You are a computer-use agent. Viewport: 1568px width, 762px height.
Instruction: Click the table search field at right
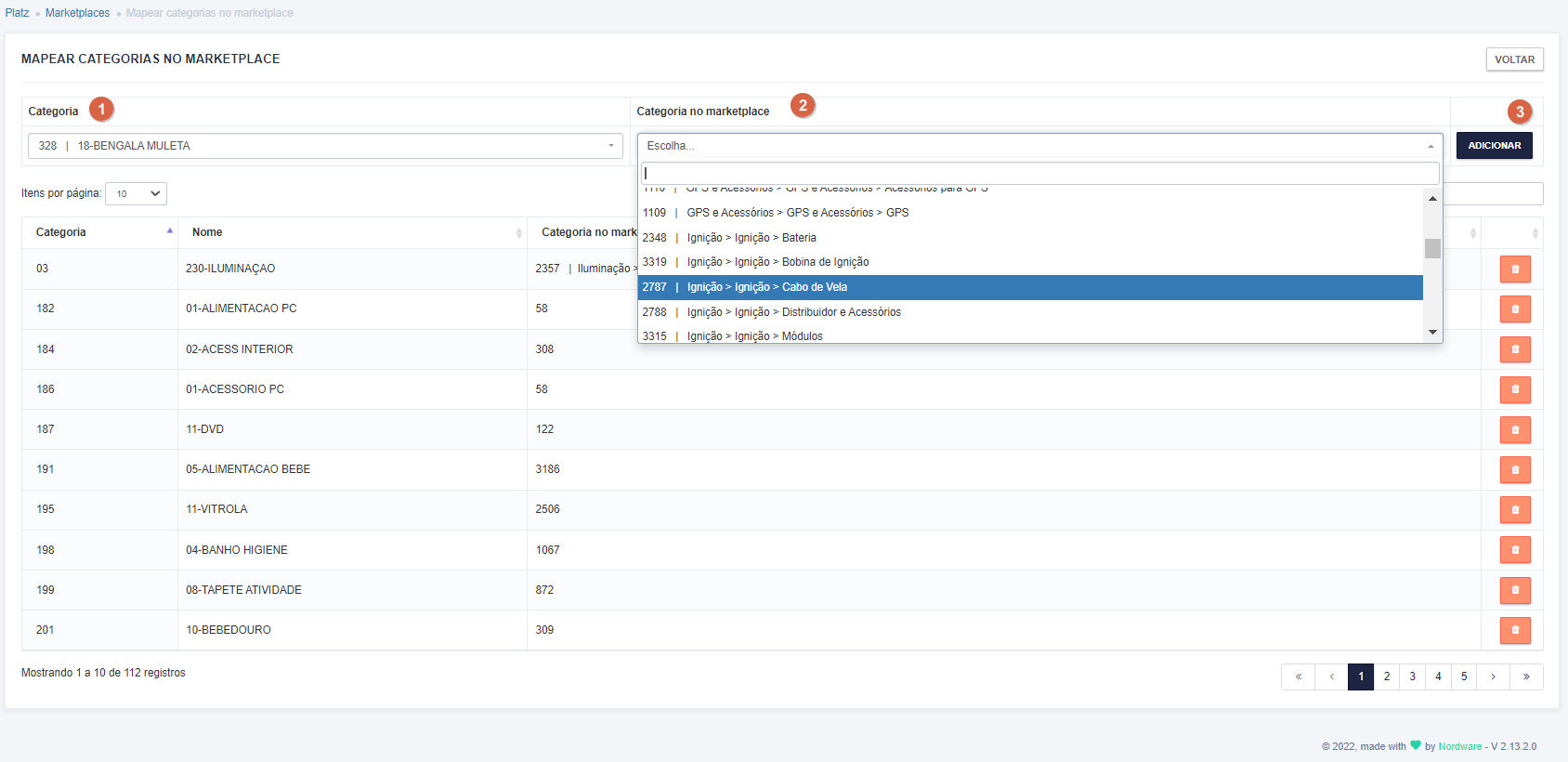[1493, 193]
